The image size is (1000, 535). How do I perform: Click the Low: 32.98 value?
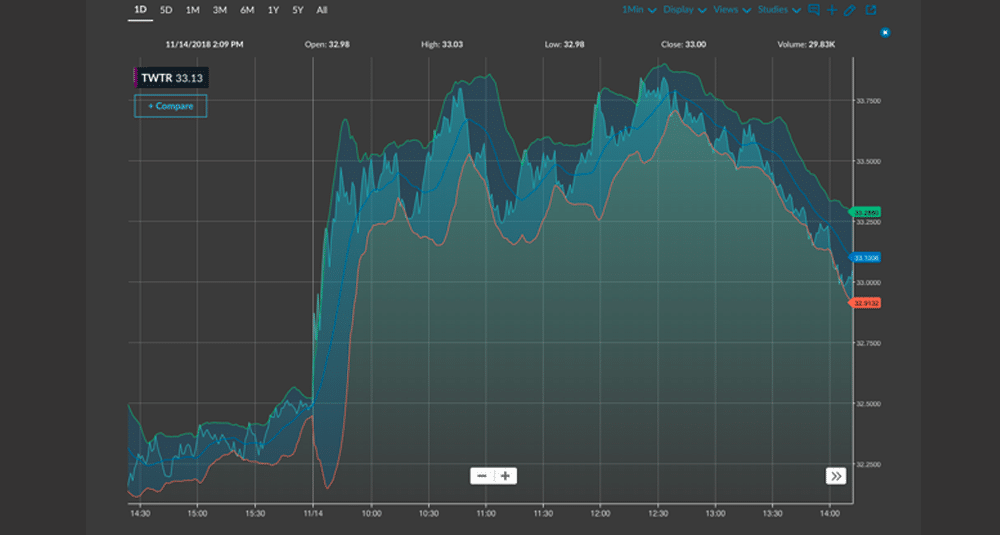(x=564, y=45)
